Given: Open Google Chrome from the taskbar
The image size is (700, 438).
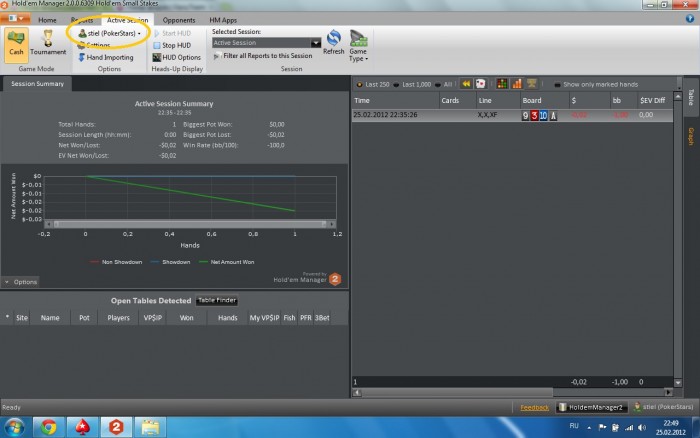Looking at the screenshot, I should point(48,427).
